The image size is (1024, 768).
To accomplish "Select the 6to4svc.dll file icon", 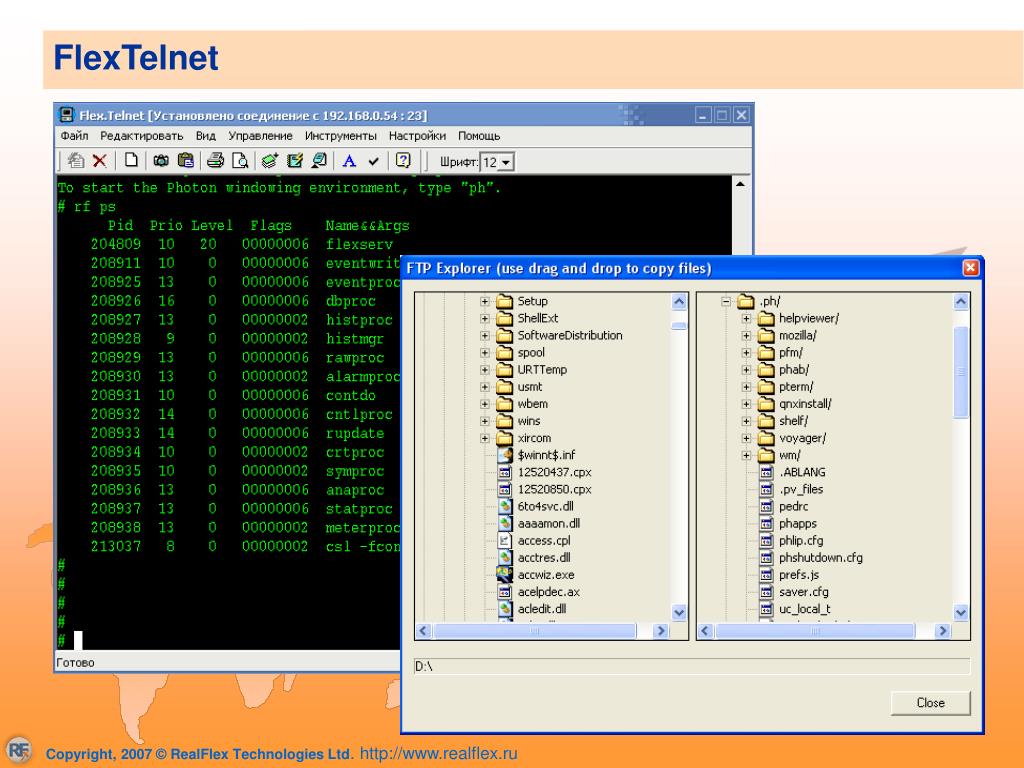I will [x=504, y=506].
